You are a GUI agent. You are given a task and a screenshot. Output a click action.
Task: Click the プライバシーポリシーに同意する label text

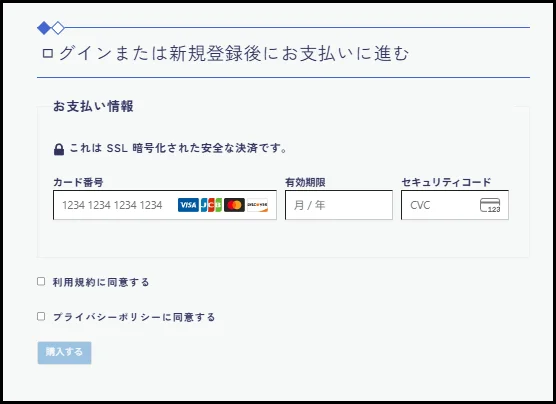pyautogui.click(x=134, y=317)
